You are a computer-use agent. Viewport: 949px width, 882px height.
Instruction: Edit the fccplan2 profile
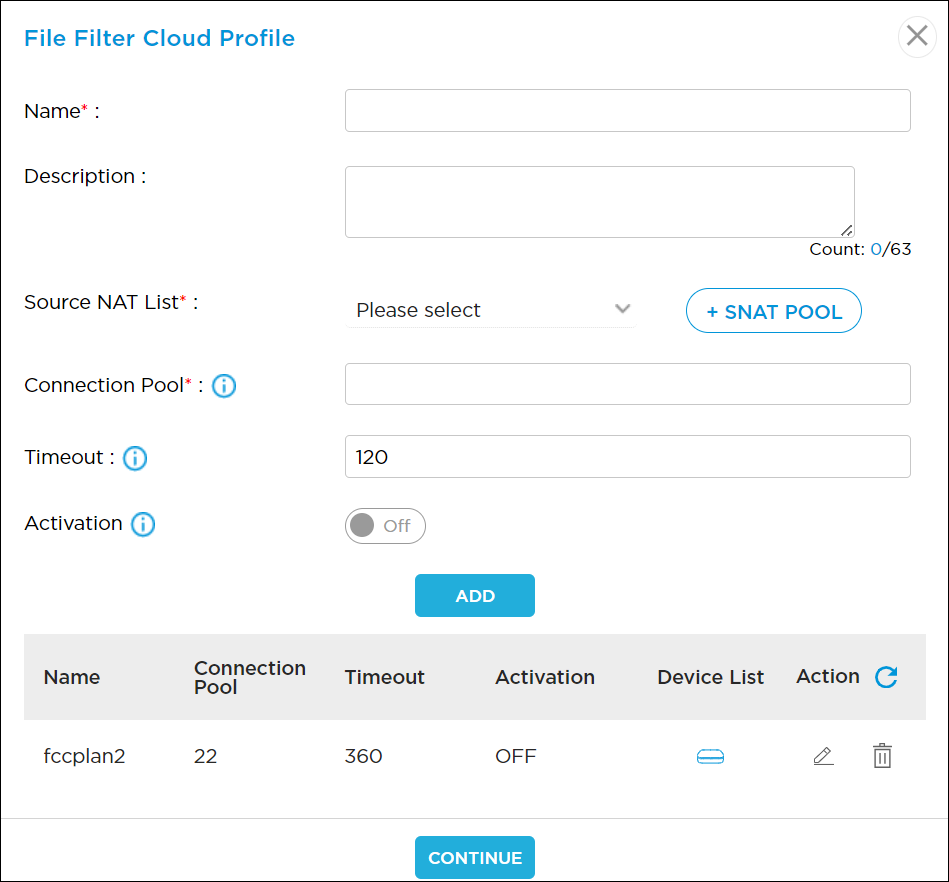tap(823, 756)
